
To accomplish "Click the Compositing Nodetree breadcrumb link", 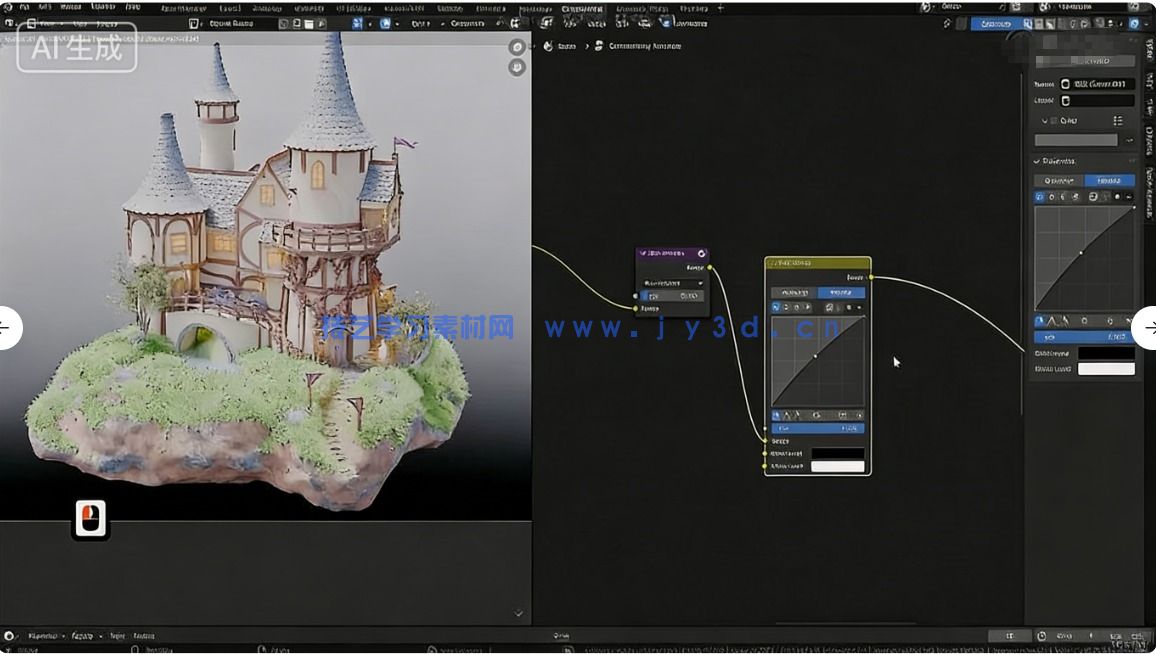I will (645, 46).
